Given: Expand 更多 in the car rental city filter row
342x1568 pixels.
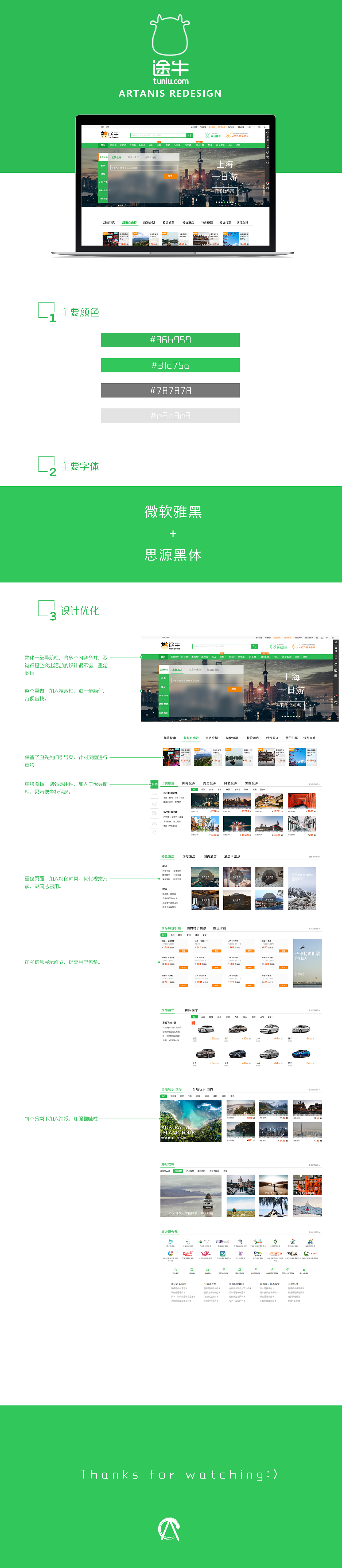Looking at the screenshot, I should tap(270, 1017).
